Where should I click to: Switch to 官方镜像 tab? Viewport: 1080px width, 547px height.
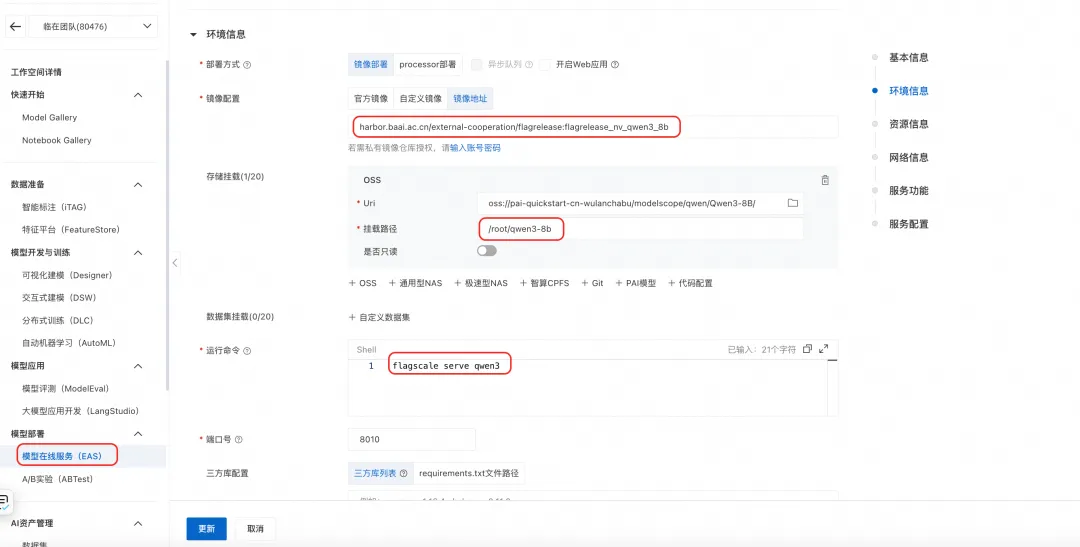371,99
